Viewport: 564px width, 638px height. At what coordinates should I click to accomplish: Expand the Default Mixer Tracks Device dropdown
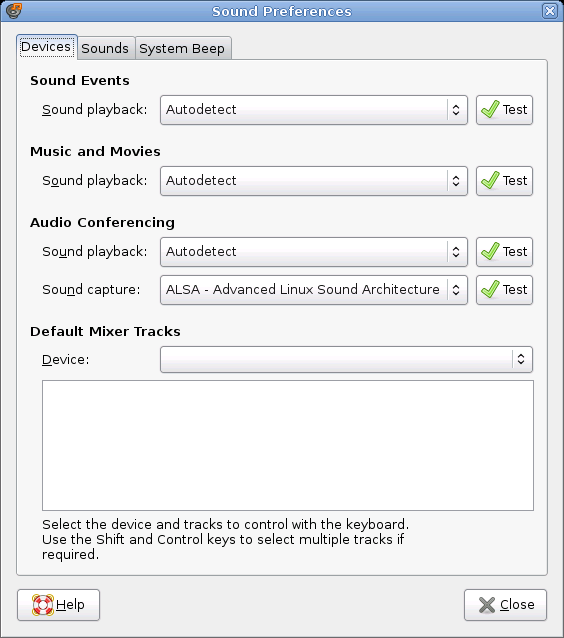(x=346, y=359)
